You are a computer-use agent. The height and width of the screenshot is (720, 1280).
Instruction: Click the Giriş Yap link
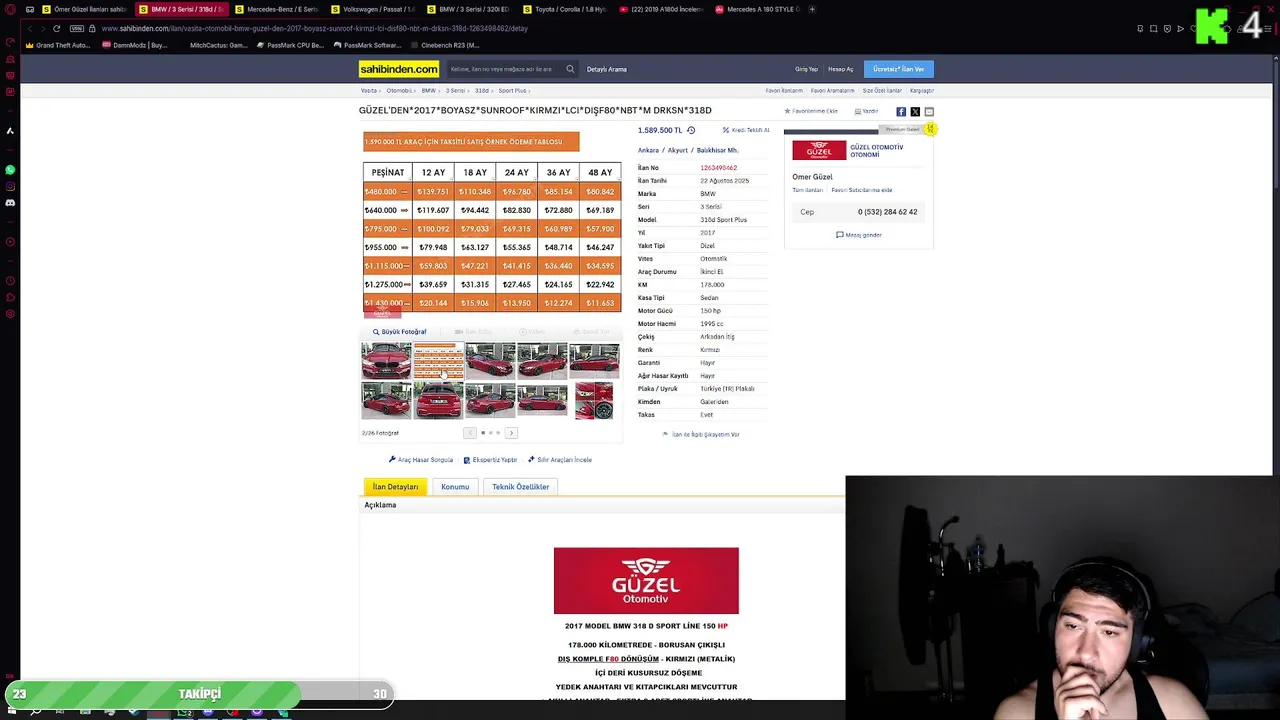pos(806,69)
